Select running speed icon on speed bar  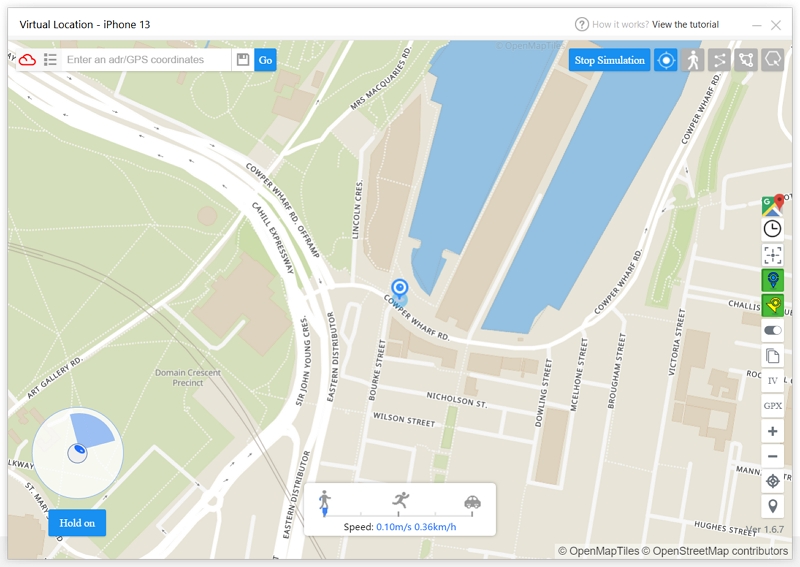[x=401, y=500]
